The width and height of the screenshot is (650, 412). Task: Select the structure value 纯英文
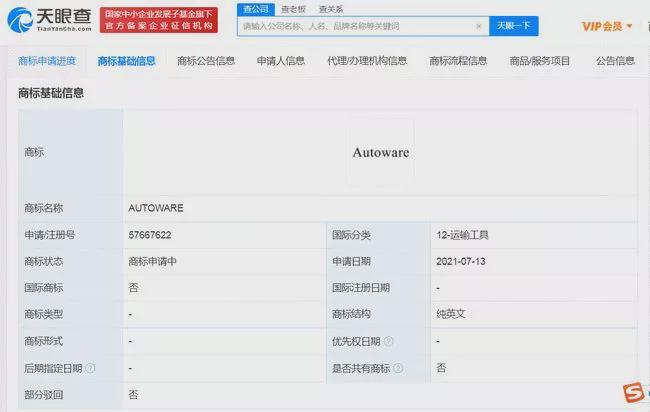coord(451,314)
